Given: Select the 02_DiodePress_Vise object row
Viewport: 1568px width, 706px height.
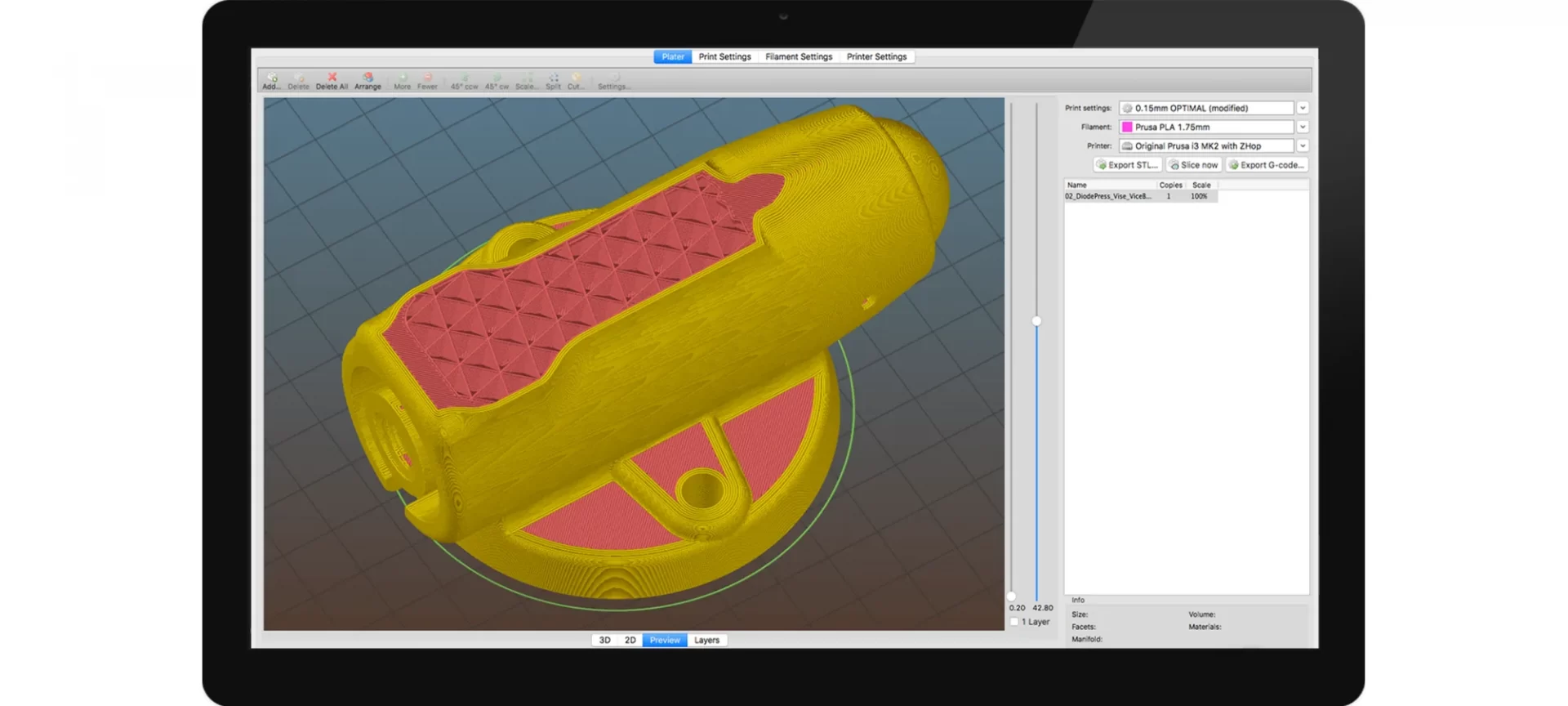Looking at the screenshot, I should coord(1141,197).
